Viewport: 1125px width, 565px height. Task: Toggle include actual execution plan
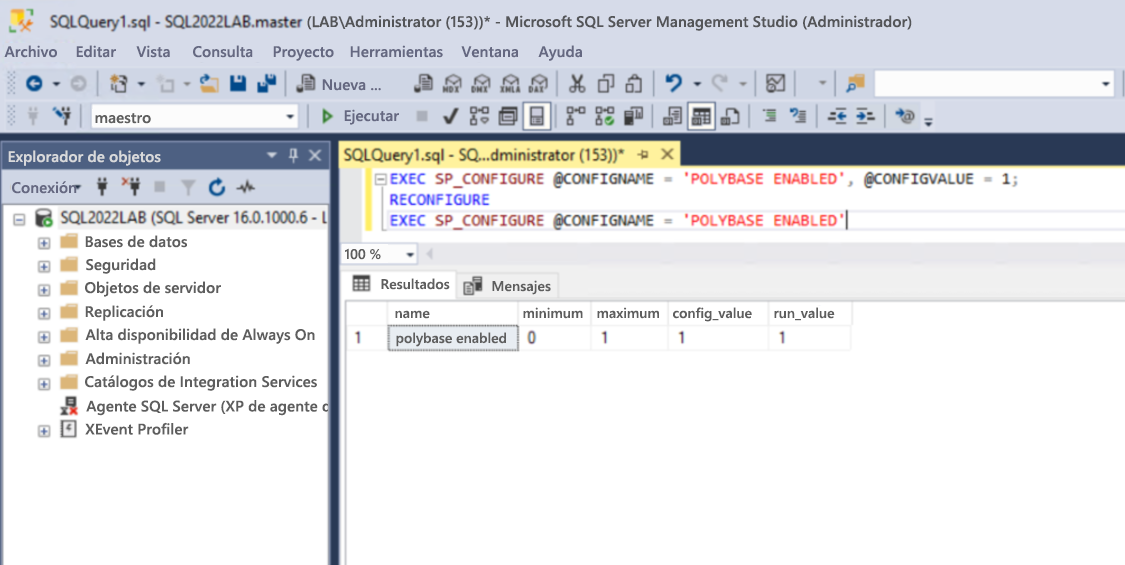click(575, 116)
